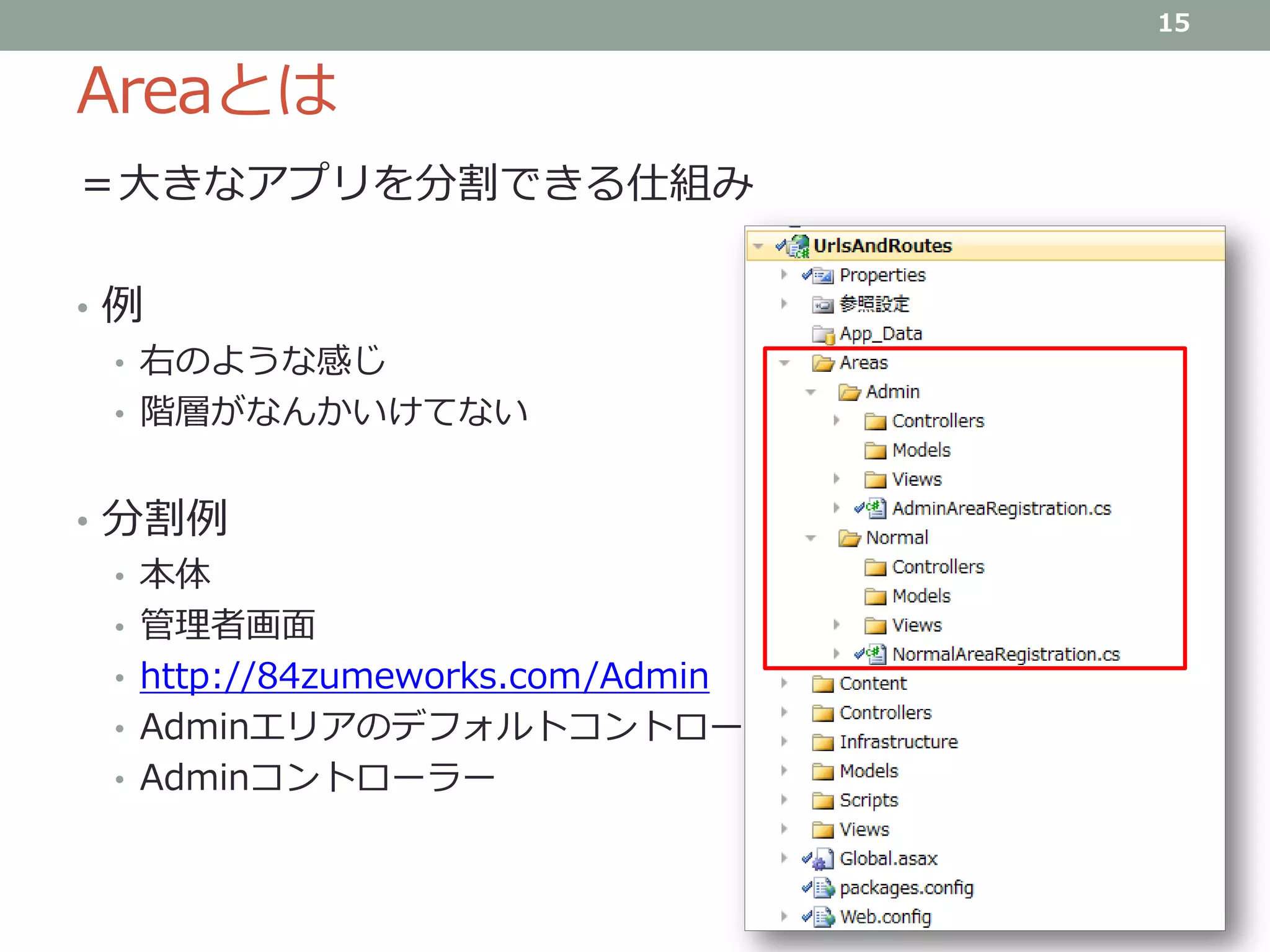Screen dimensions: 1270x952
Task: Click the Global.asax file icon
Action: [x=823, y=859]
